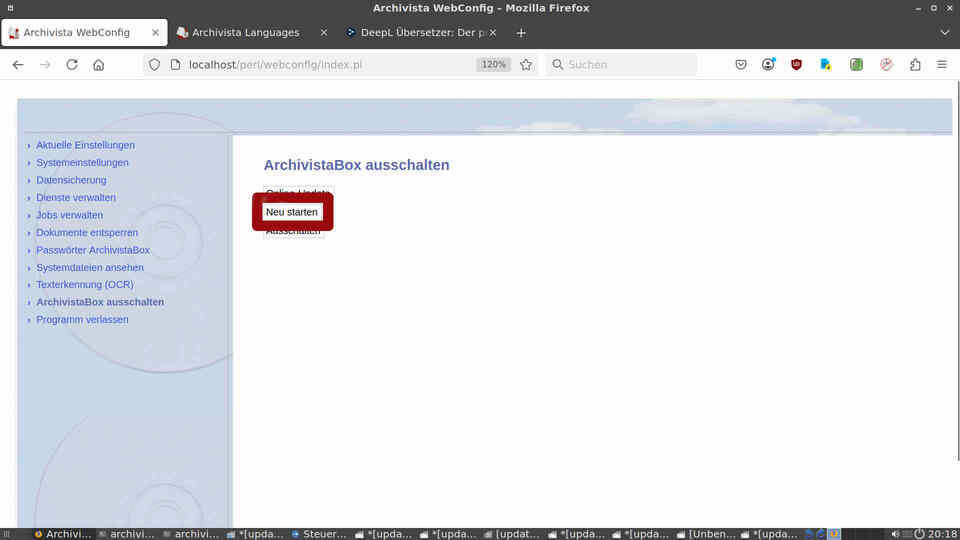Image resolution: width=960 pixels, height=540 pixels.
Task: Open Systemeinstellungen in the sidebar
Action: [x=82, y=162]
